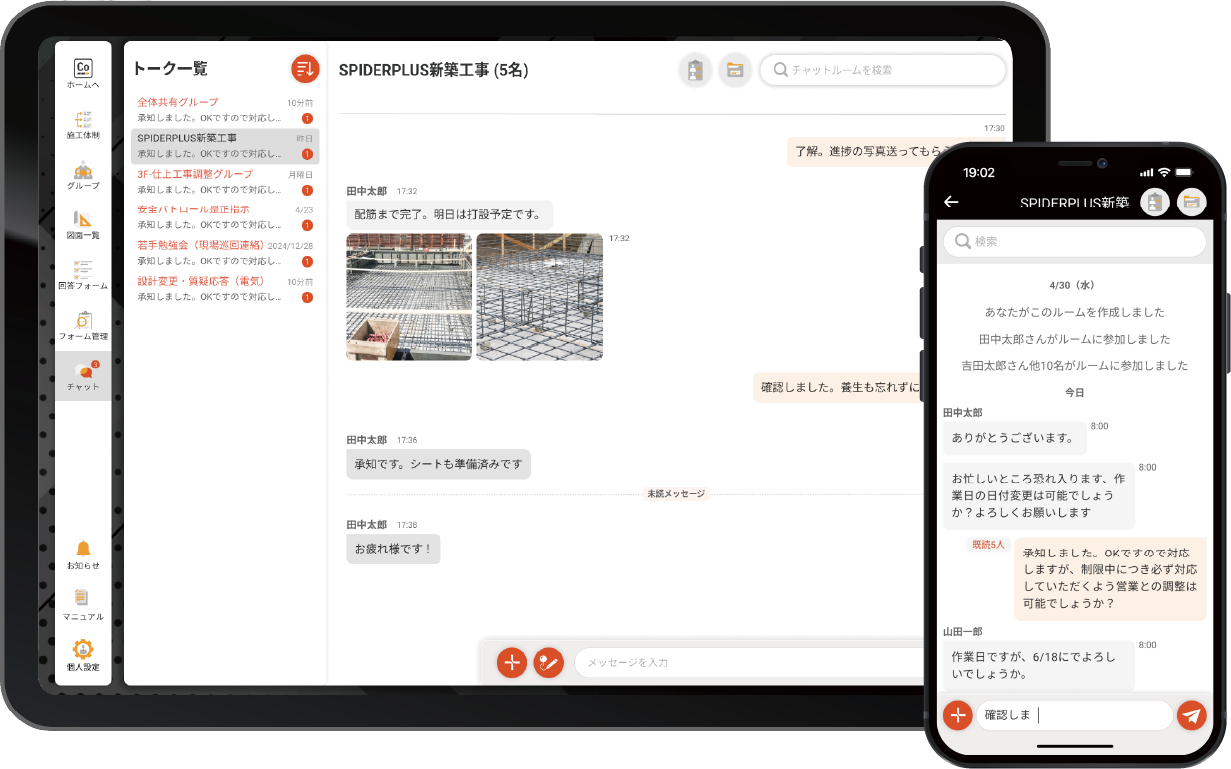1231x769 pixels.
Task: Click the SPIDERPLUS新築工事 (5名) tablet chat title
Action: pos(433,70)
